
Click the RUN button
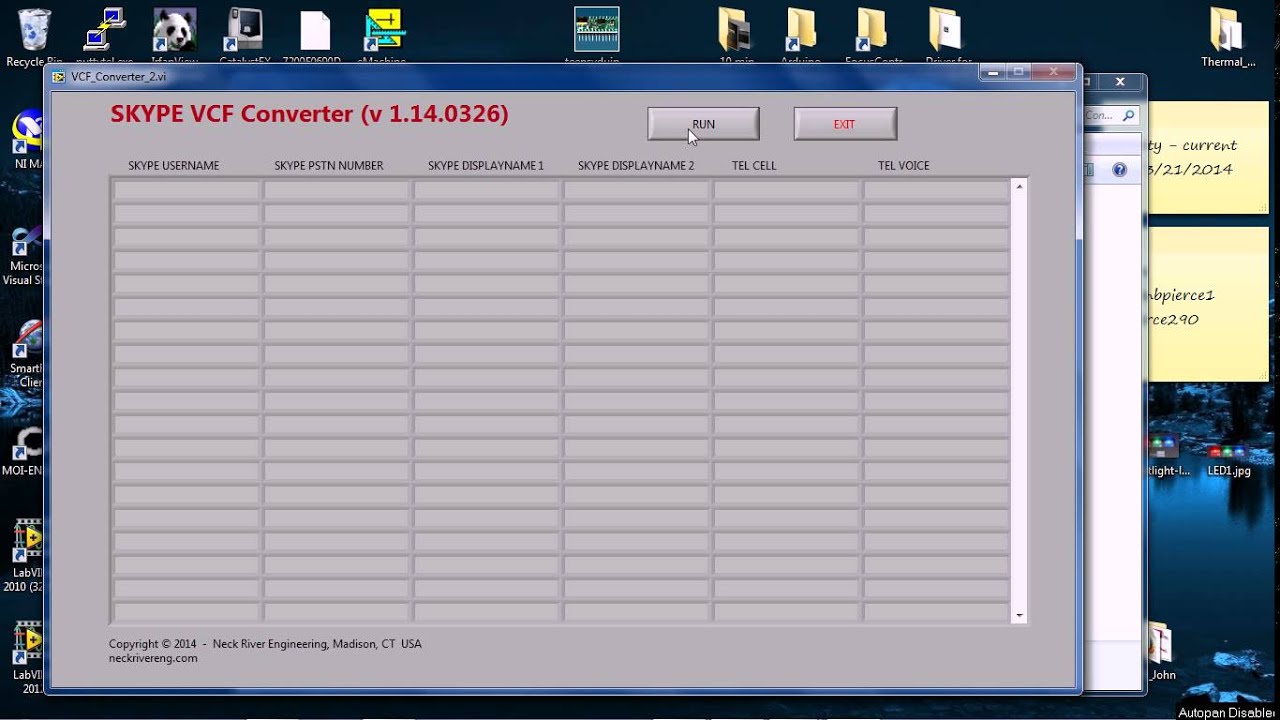(703, 124)
